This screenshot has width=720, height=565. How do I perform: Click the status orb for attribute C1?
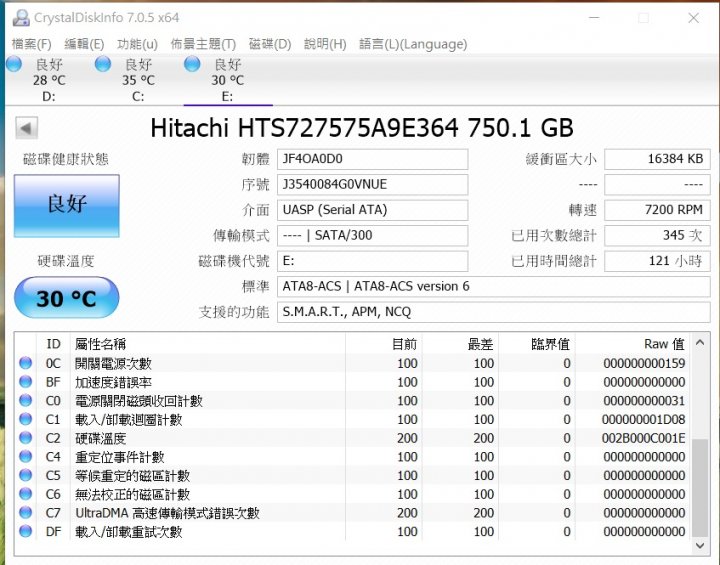tap(26, 419)
